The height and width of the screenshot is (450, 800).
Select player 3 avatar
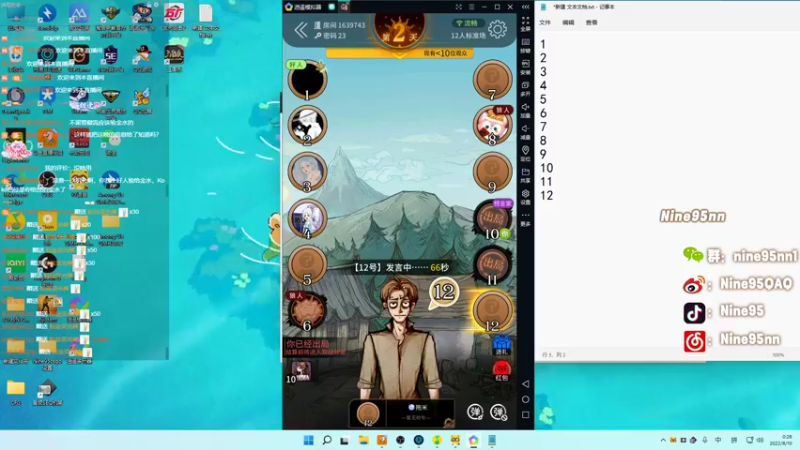click(307, 172)
